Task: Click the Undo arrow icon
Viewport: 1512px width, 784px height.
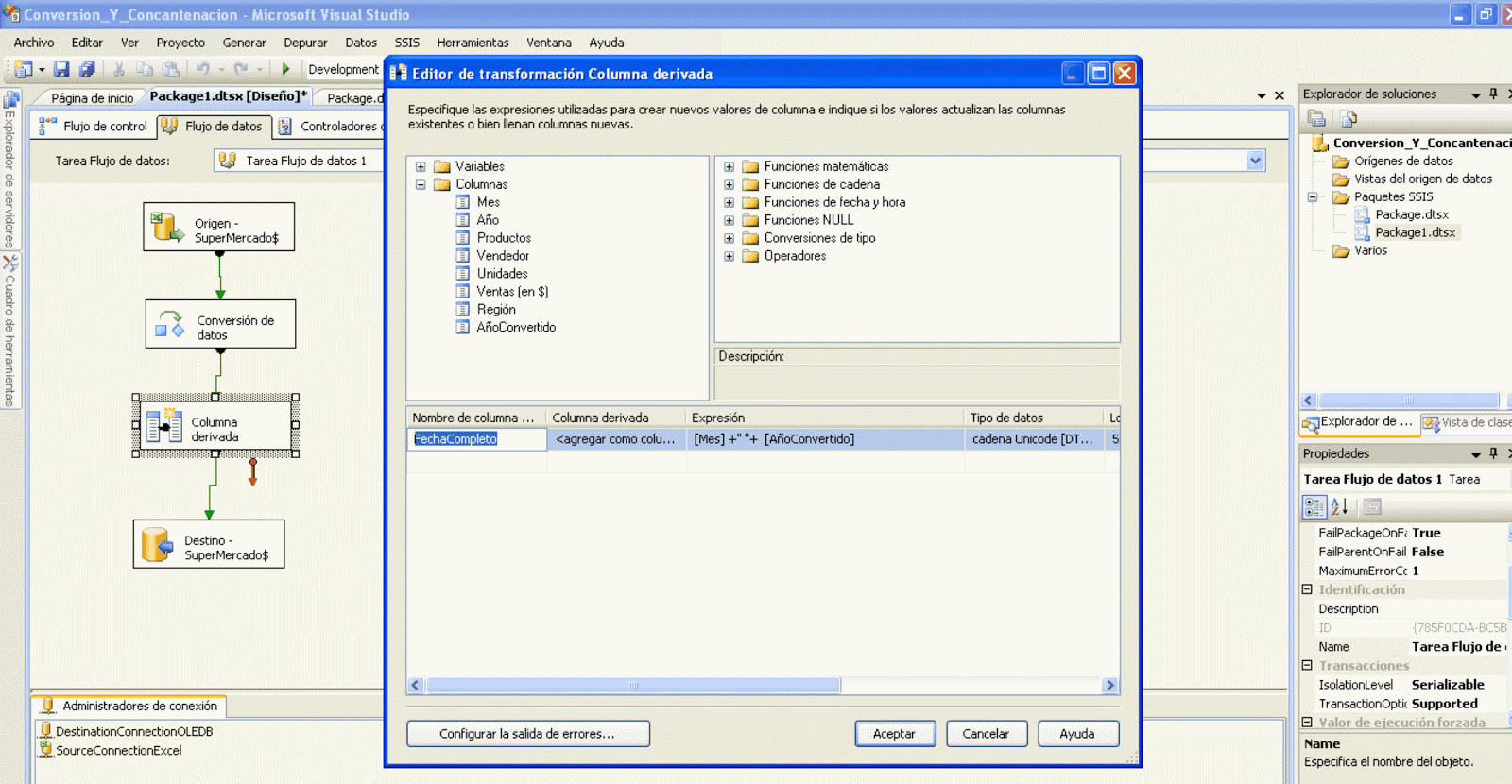Action: coord(202,69)
